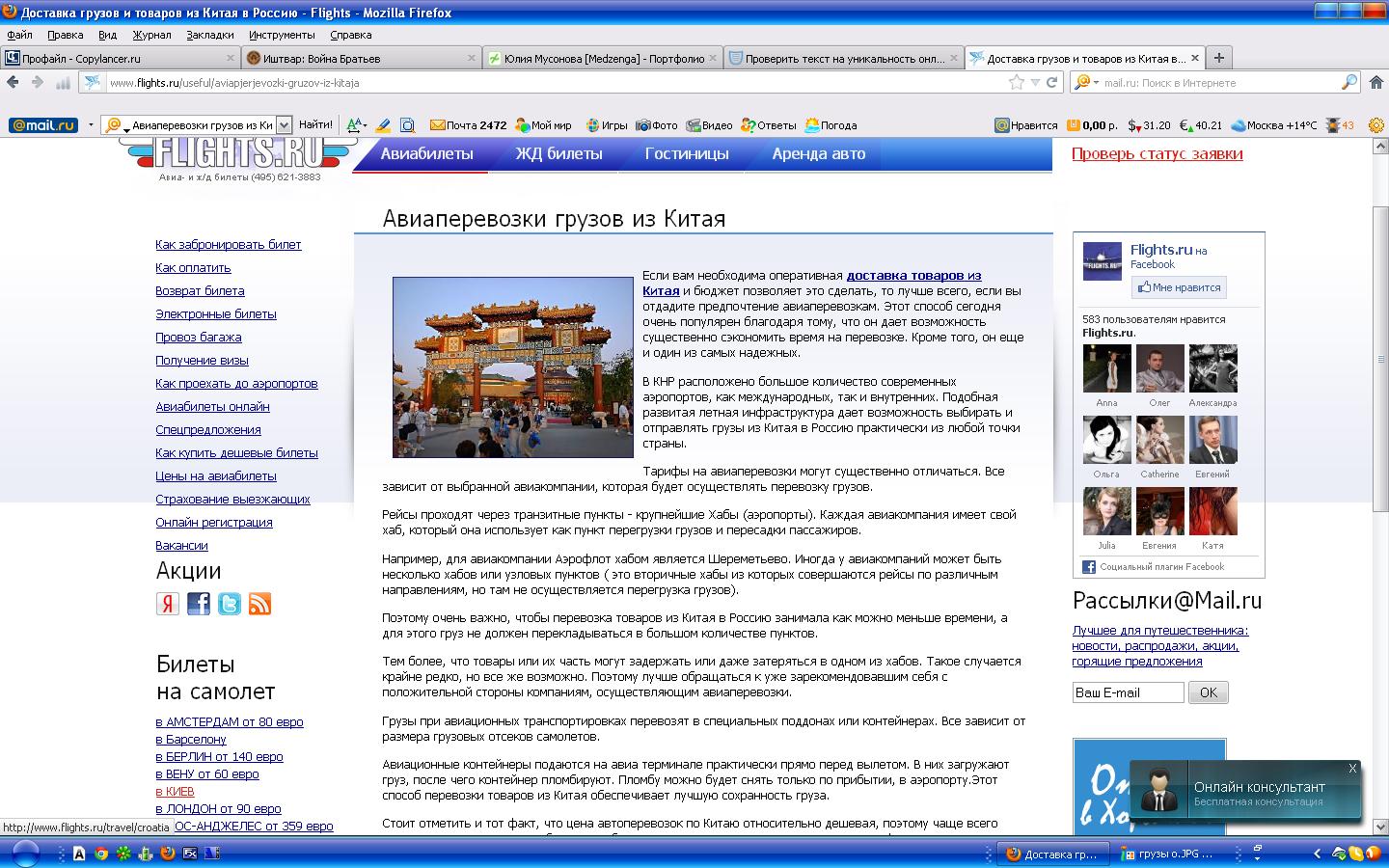Open Евгений's Facebook profile photo

pyautogui.click(x=1212, y=440)
